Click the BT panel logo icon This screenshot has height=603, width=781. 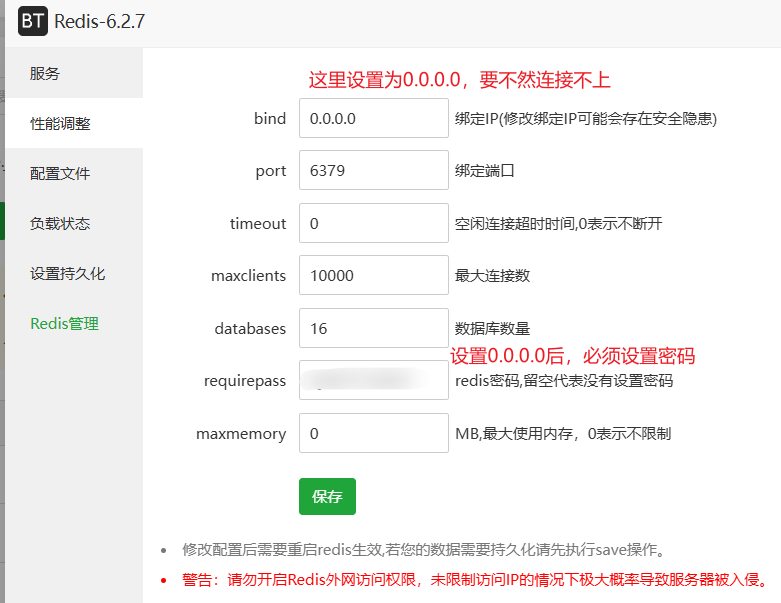click(x=33, y=21)
